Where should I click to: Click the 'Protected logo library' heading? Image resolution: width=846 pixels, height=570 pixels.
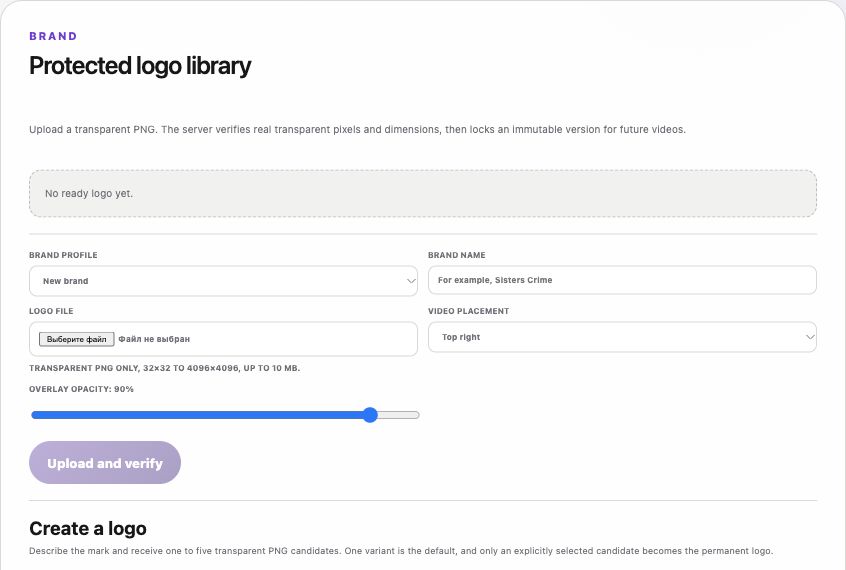(x=140, y=66)
